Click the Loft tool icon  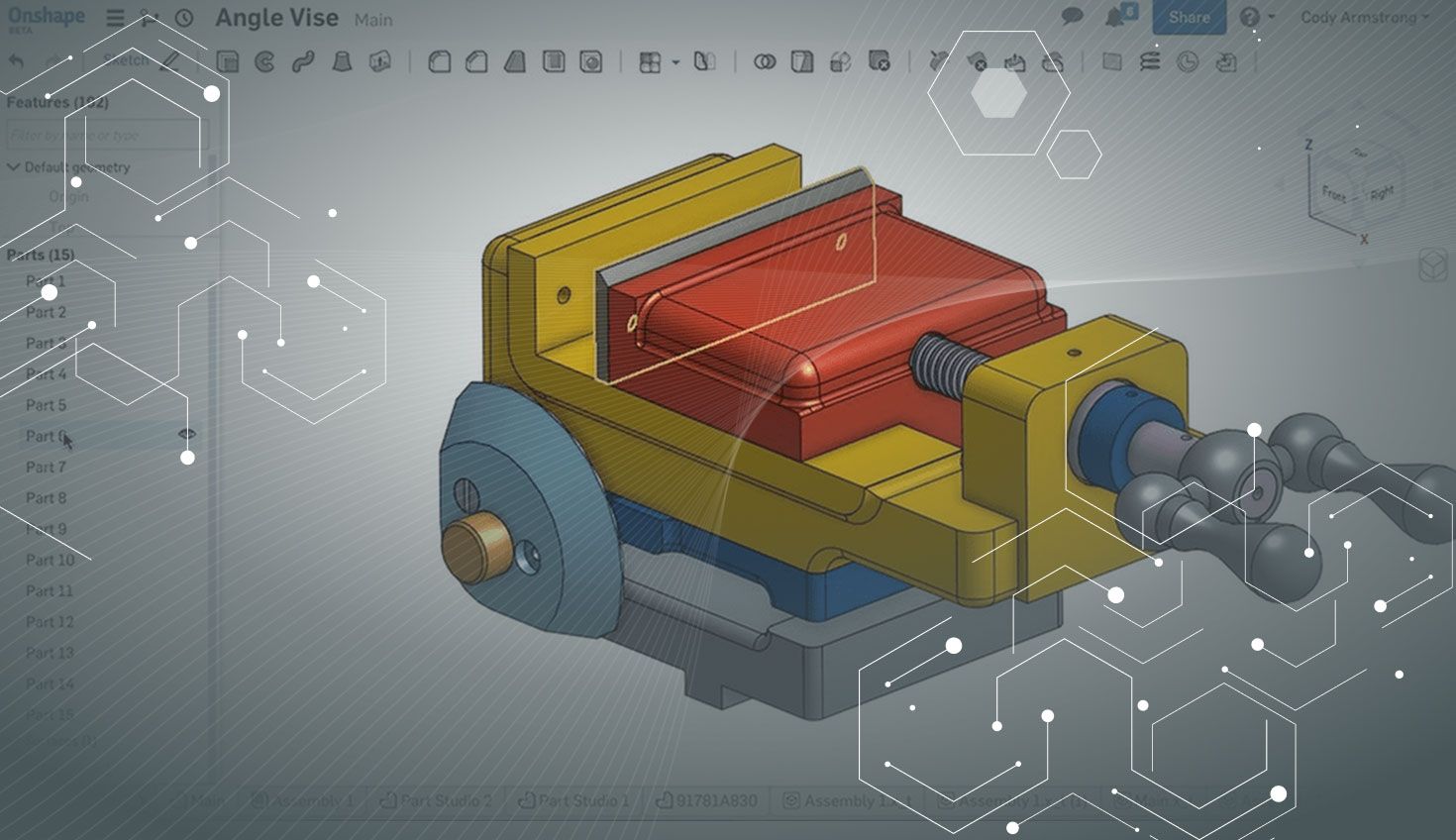point(342,62)
